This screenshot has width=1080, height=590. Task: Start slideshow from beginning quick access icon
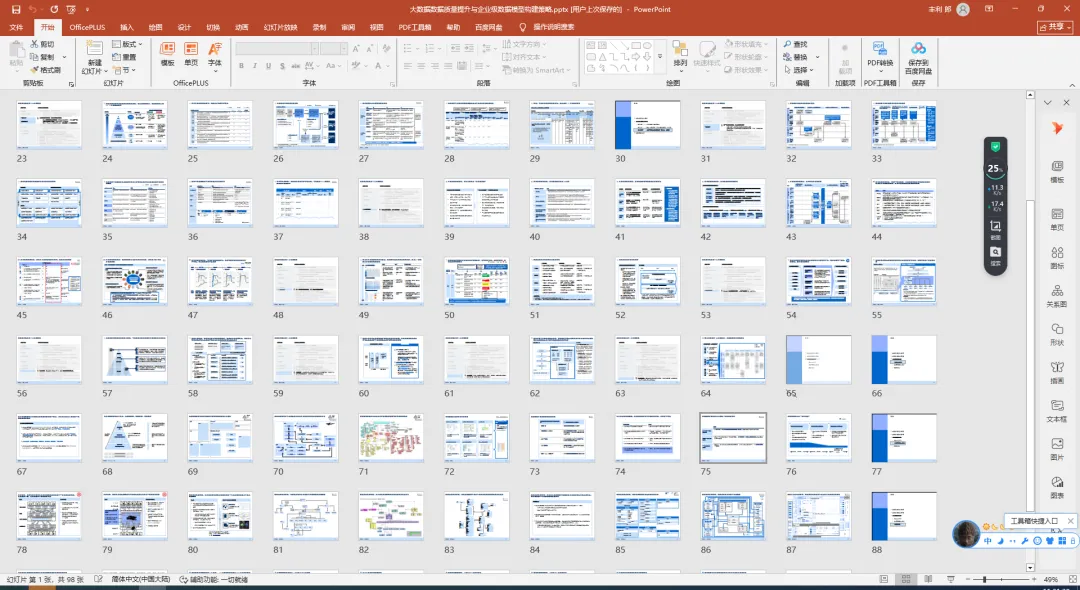pos(71,10)
